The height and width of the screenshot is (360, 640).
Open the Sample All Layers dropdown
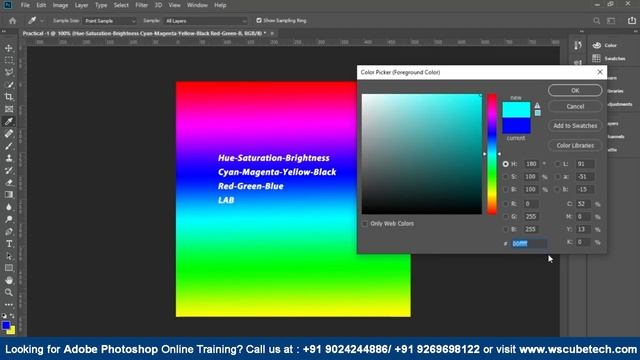(206, 21)
